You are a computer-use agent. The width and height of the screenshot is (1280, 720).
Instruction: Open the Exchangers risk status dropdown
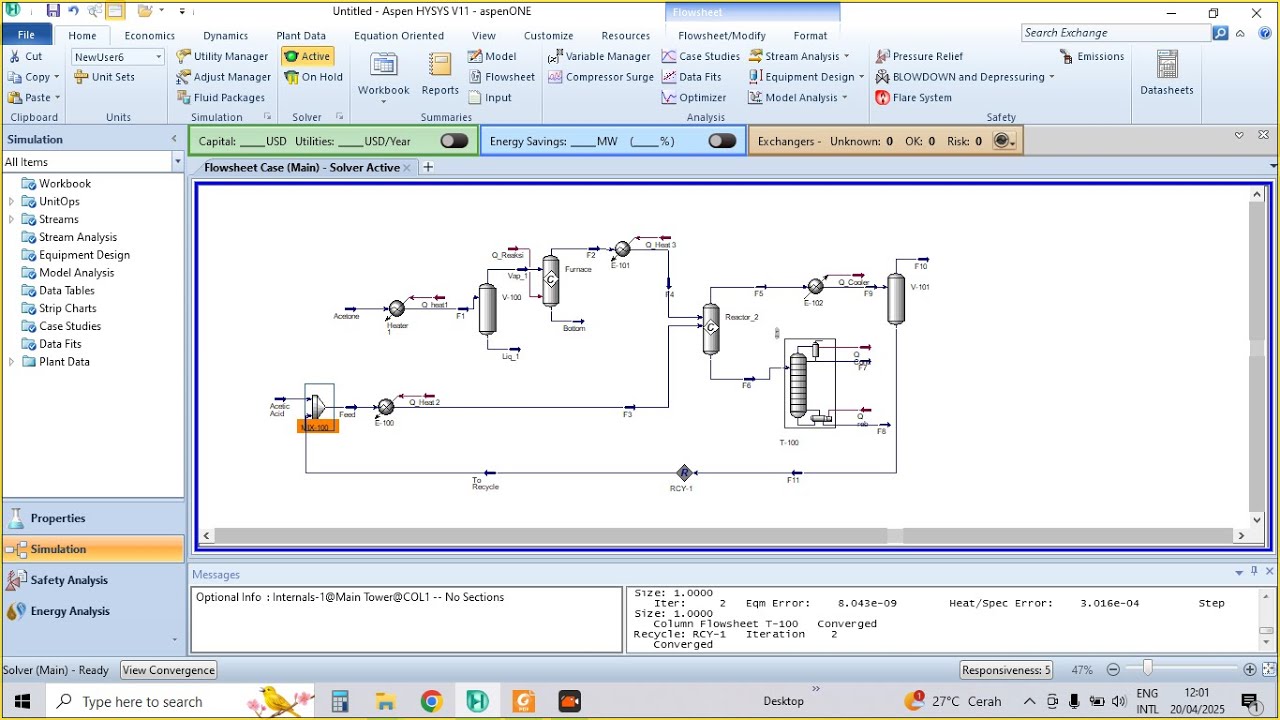1004,141
